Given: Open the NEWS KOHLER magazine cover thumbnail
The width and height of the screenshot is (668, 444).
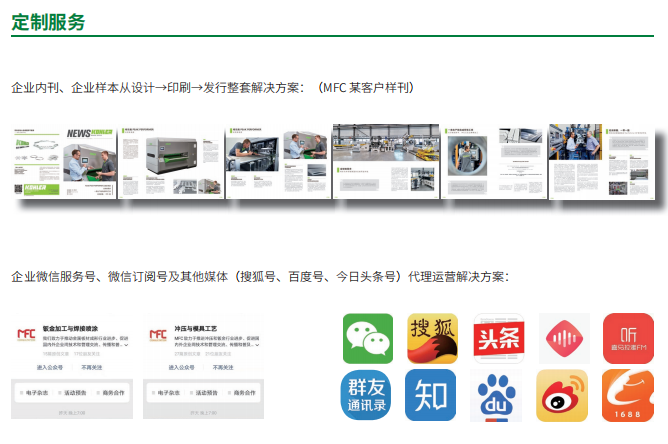Looking at the screenshot, I should tap(65, 162).
